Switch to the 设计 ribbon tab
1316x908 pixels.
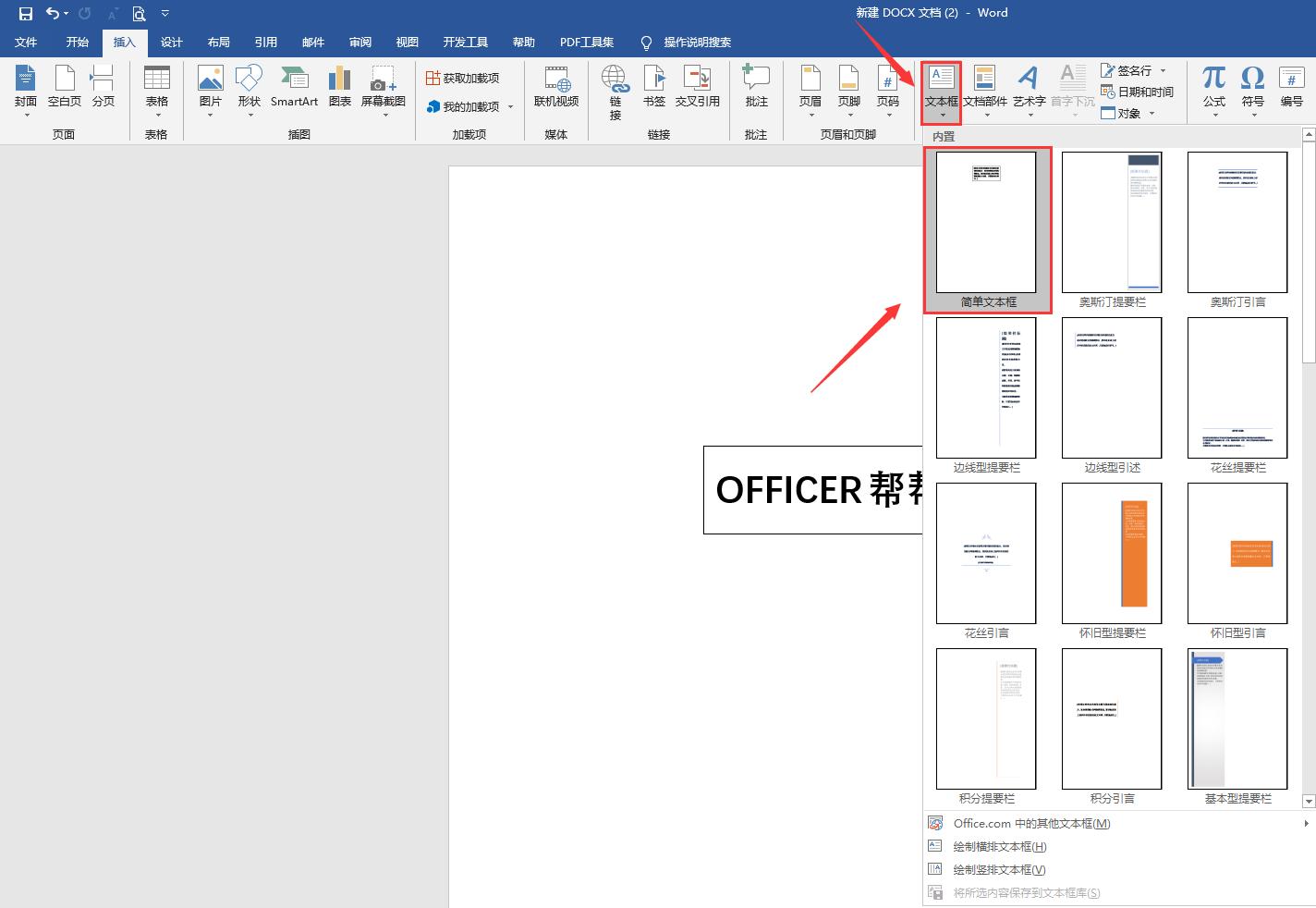[x=171, y=42]
